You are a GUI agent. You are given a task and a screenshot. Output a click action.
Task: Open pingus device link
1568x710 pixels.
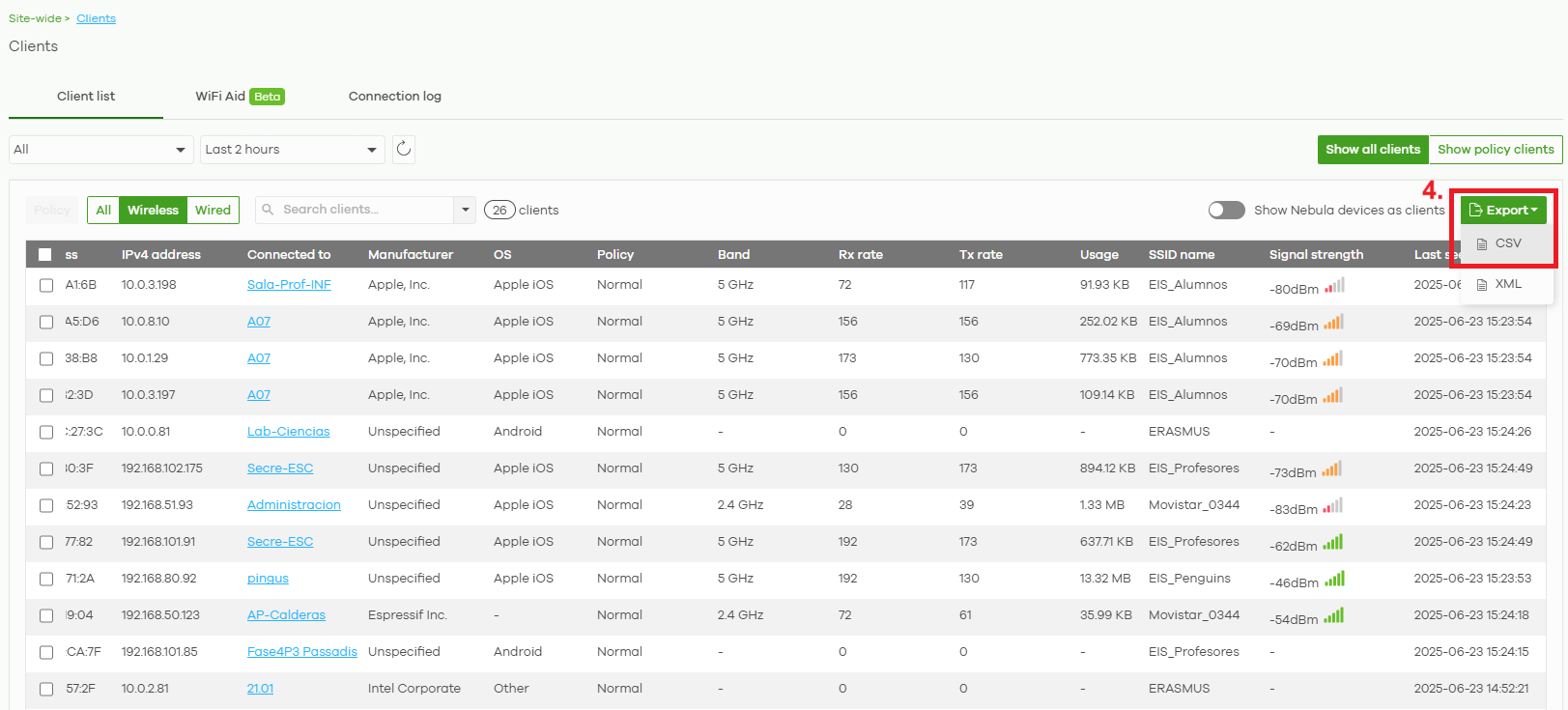268,579
